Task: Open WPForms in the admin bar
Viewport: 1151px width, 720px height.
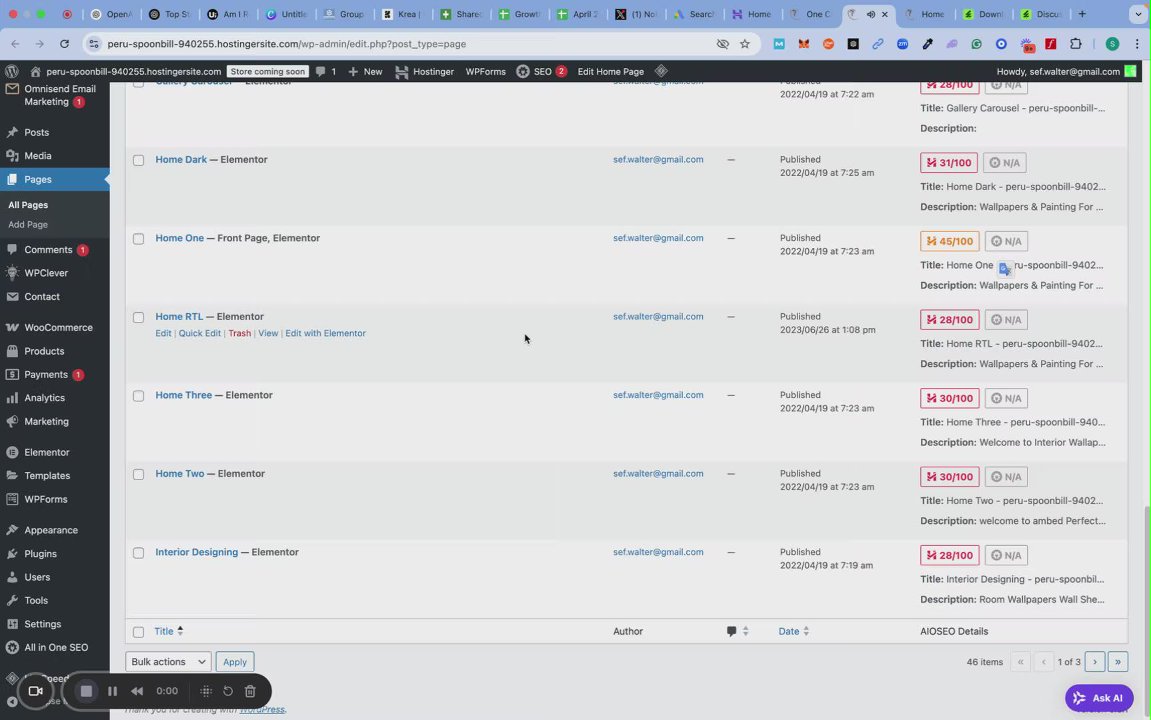Action: click(x=485, y=71)
